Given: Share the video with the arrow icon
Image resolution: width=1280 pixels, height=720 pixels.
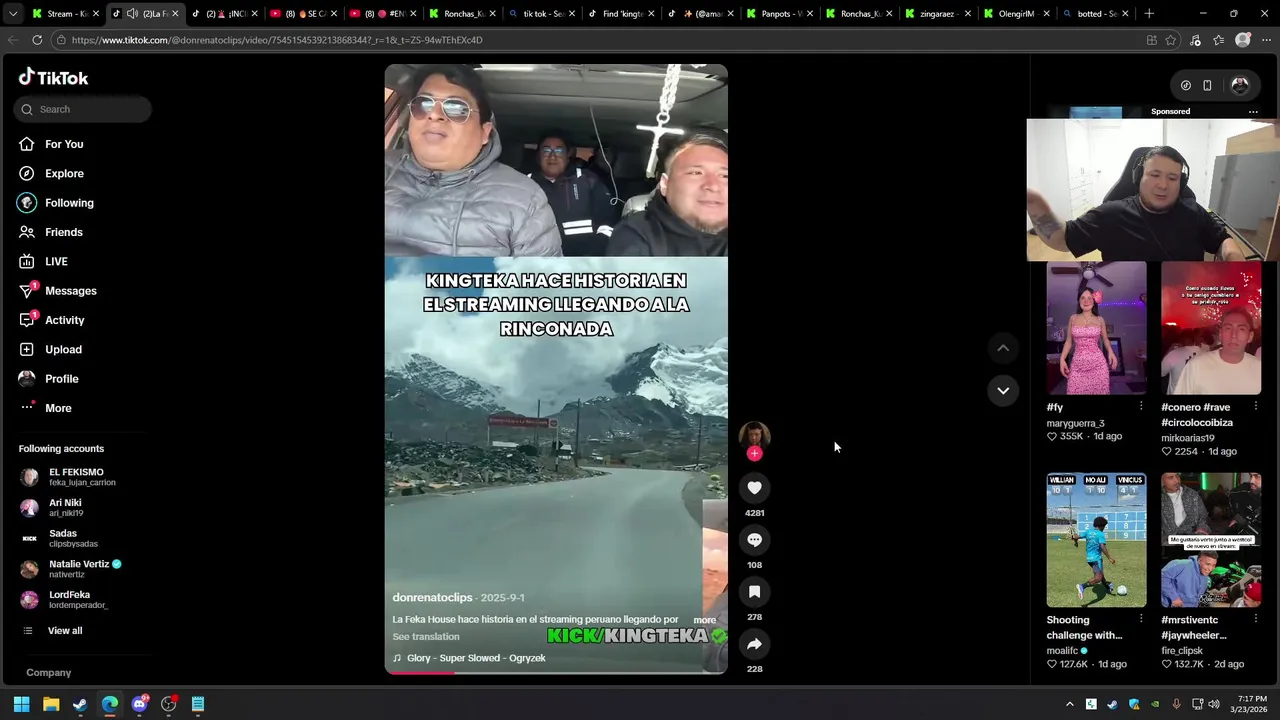Looking at the screenshot, I should coord(754,644).
